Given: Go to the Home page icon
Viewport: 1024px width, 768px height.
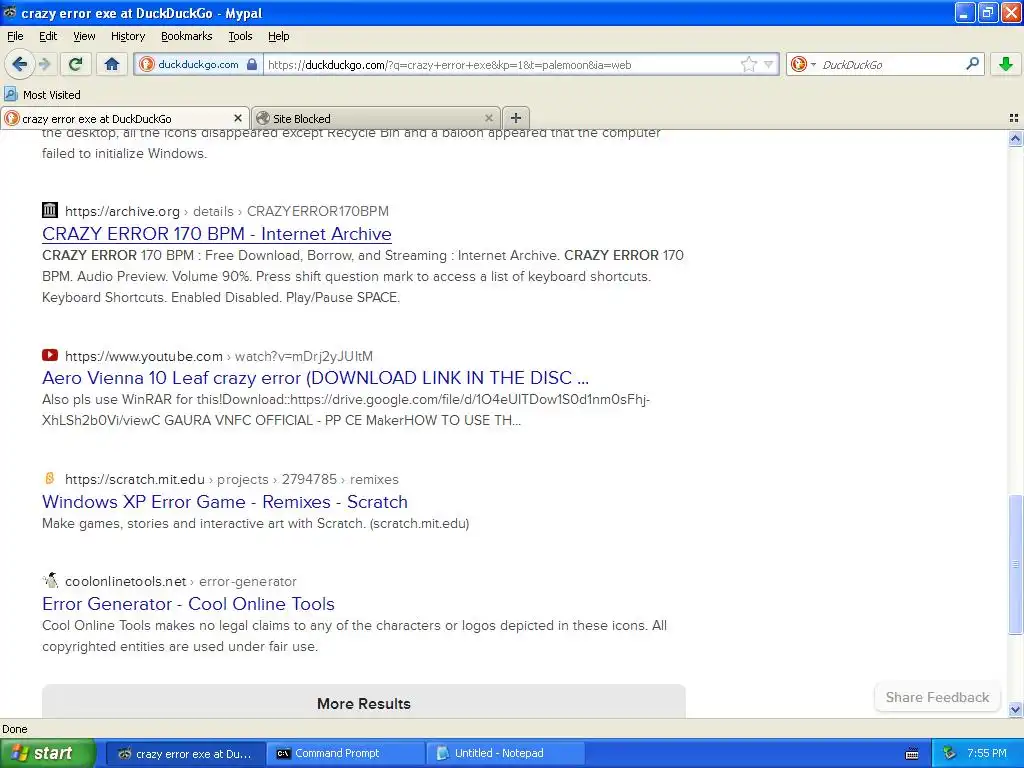Looking at the screenshot, I should coord(112,64).
